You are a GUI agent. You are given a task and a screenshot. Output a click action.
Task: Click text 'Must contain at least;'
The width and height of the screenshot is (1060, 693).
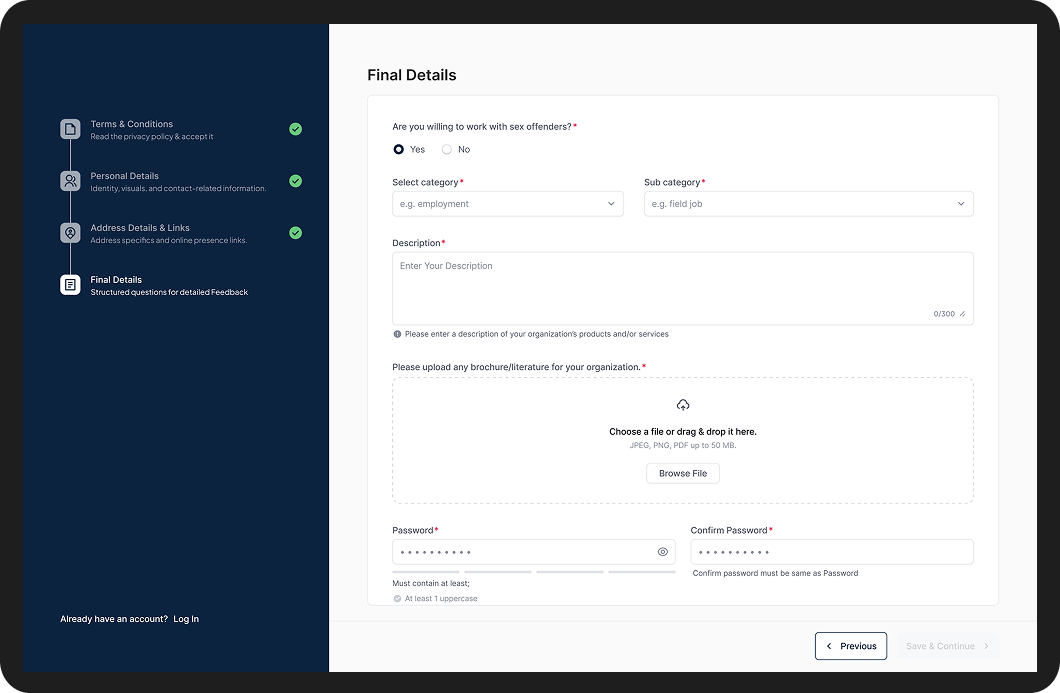[431, 583]
